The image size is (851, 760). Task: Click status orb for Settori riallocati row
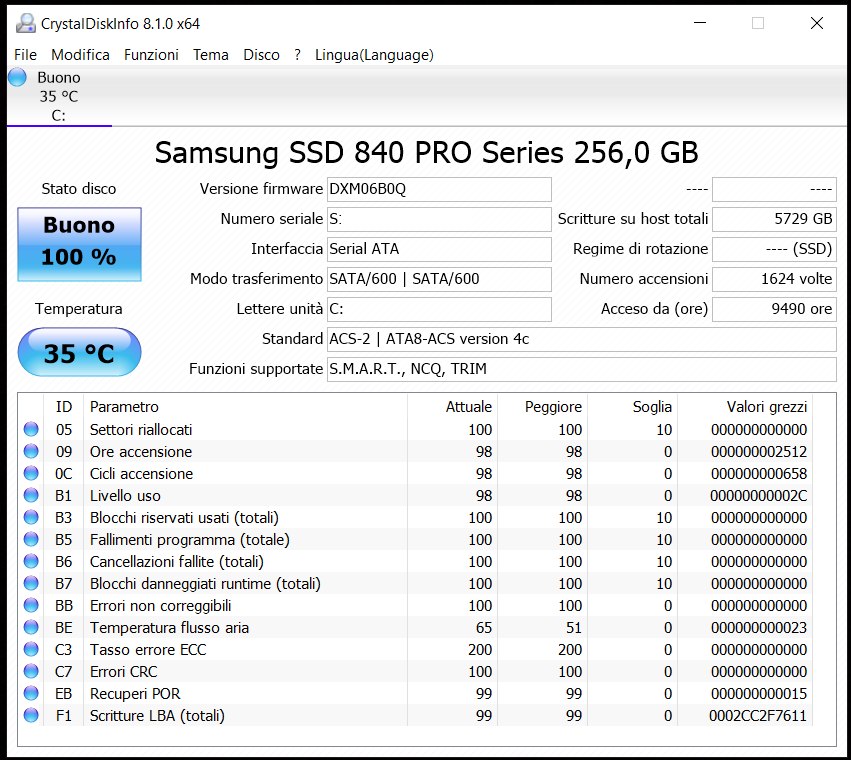(x=31, y=429)
